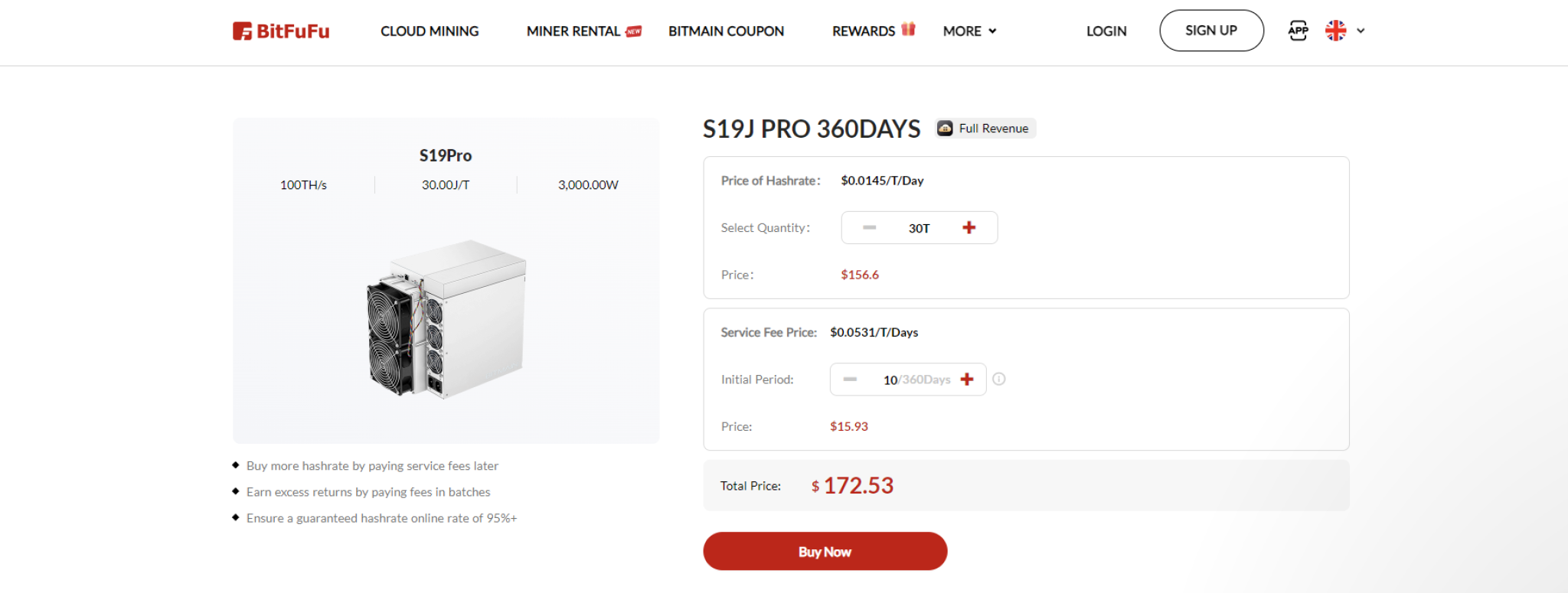Click the SIGN UP button

[1211, 31]
